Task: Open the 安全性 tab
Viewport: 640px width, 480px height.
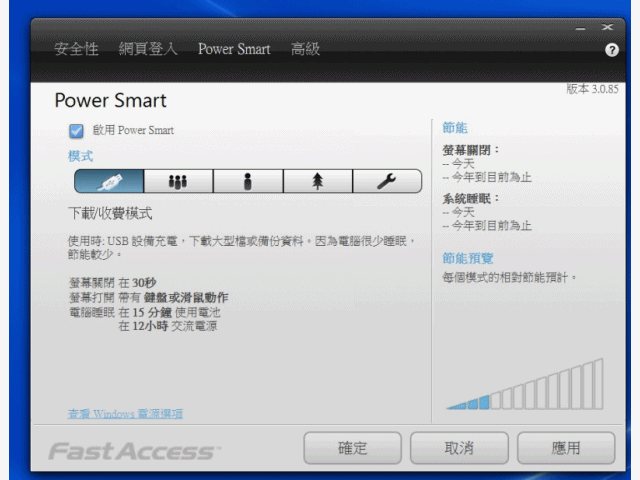Action: coord(76,49)
